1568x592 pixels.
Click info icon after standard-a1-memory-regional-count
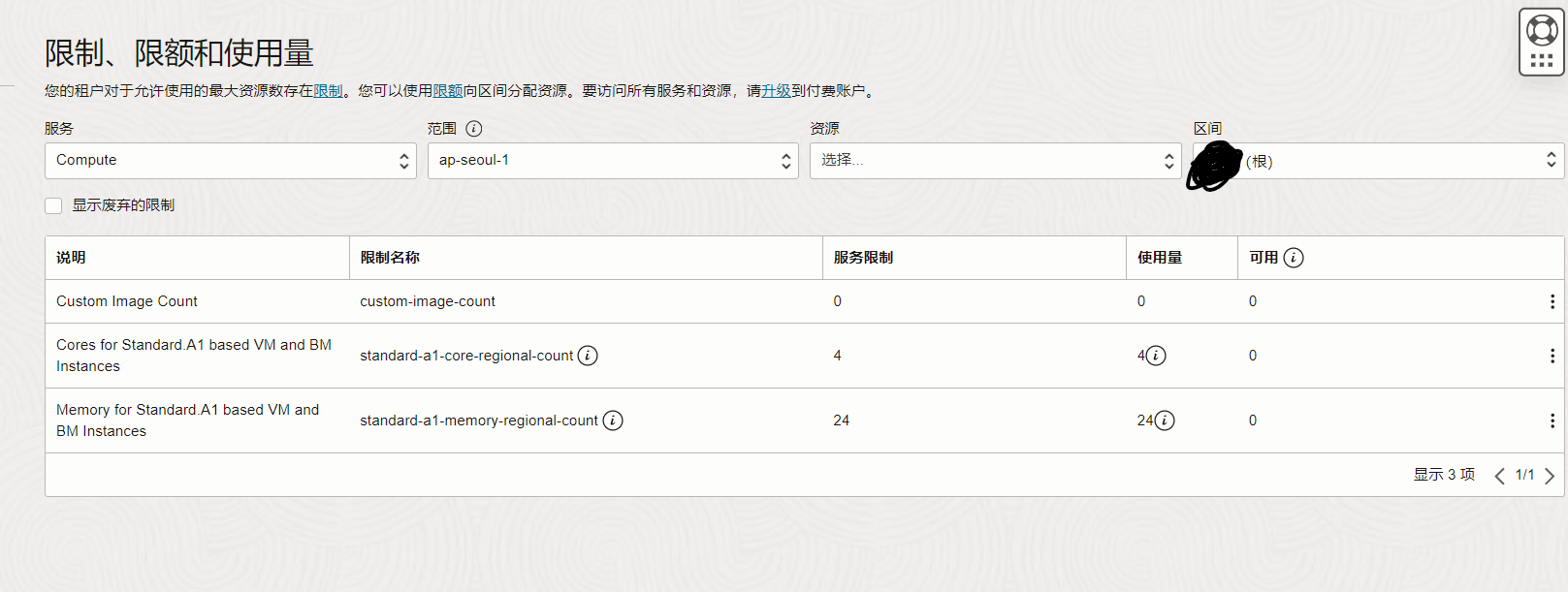click(613, 421)
